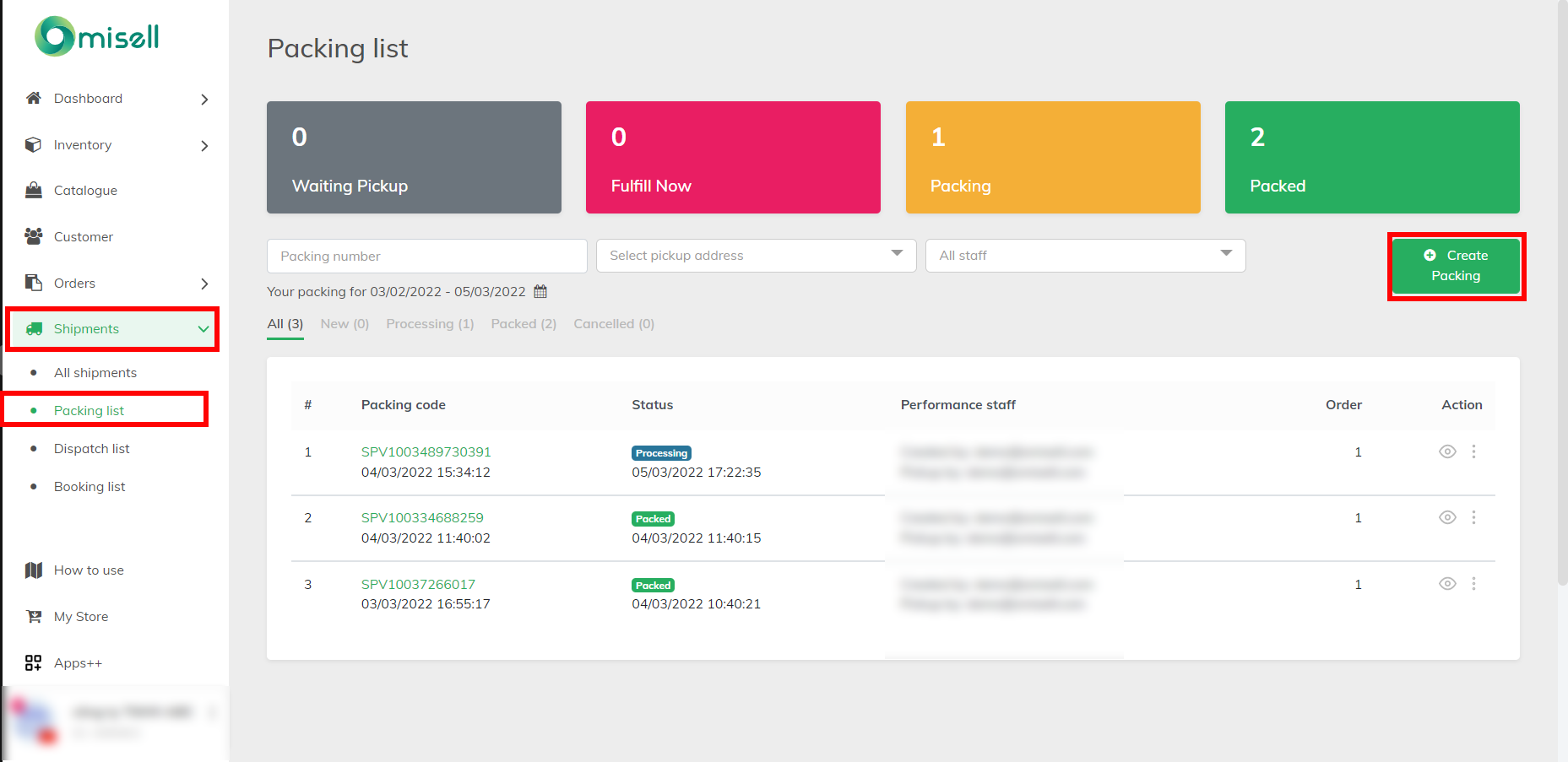This screenshot has width=1568, height=762.
Task: Open more actions for SPV10037266017
Action: click(1473, 584)
